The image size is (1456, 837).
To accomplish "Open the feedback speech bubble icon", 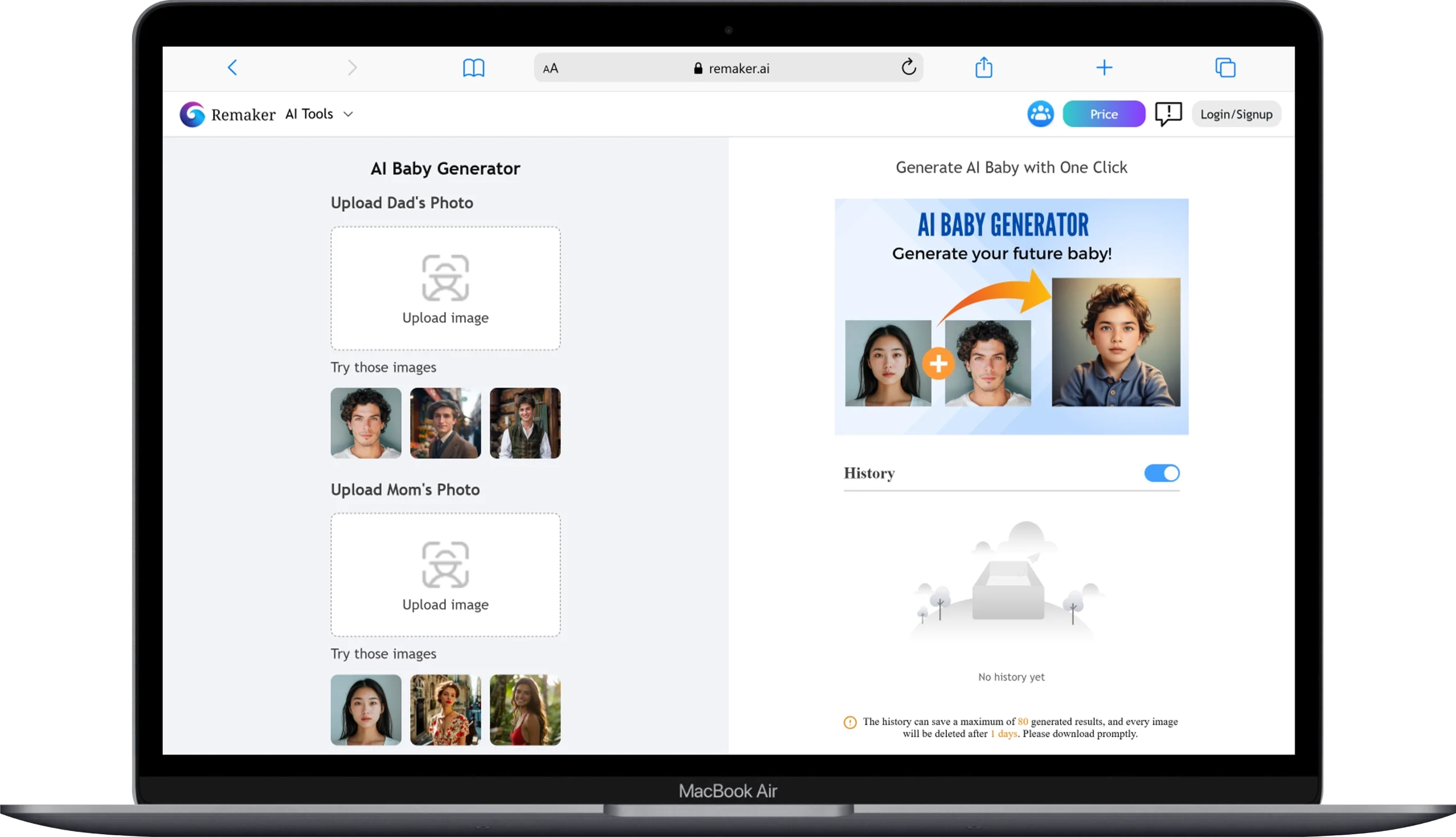I will coord(1168,114).
